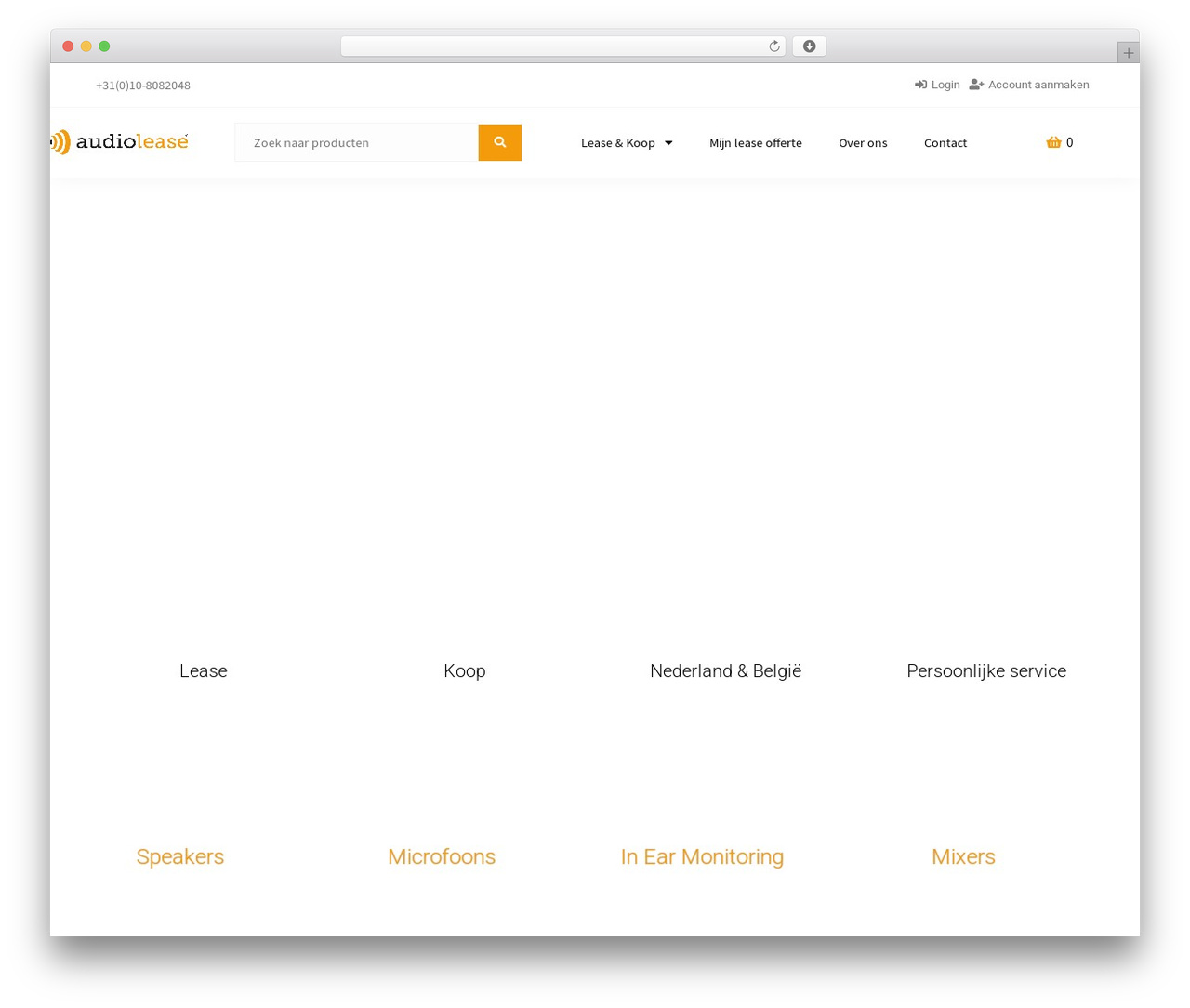
Task: Open the Over ons page
Action: (863, 143)
